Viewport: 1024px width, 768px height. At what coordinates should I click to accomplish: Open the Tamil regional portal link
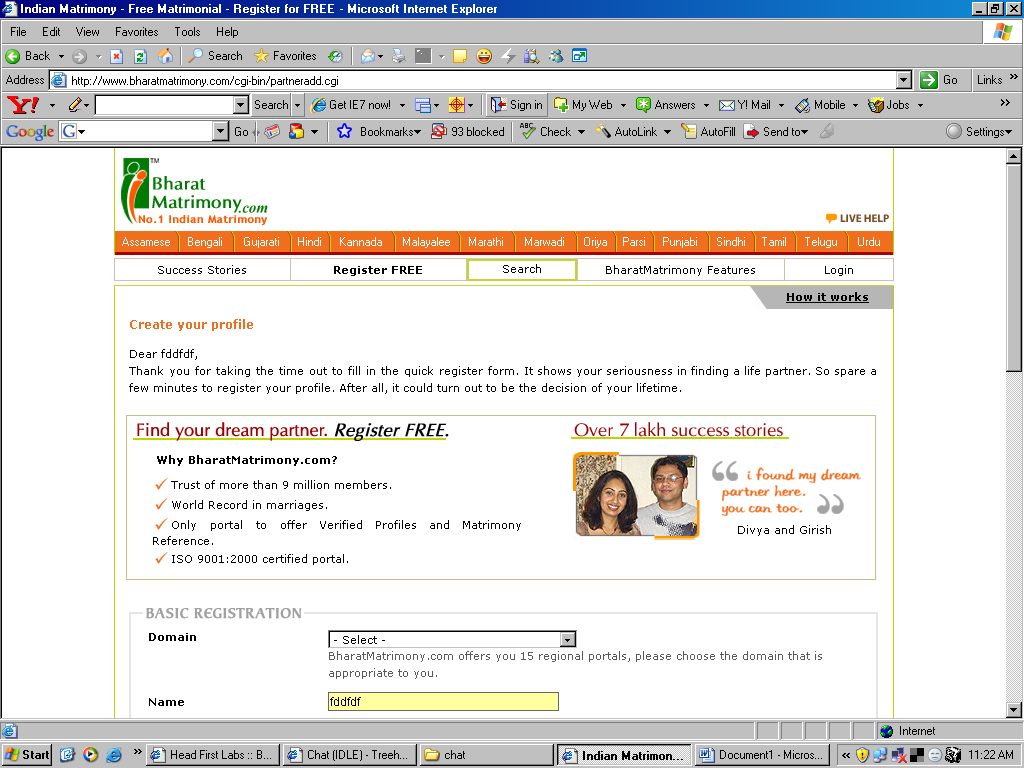(774, 242)
